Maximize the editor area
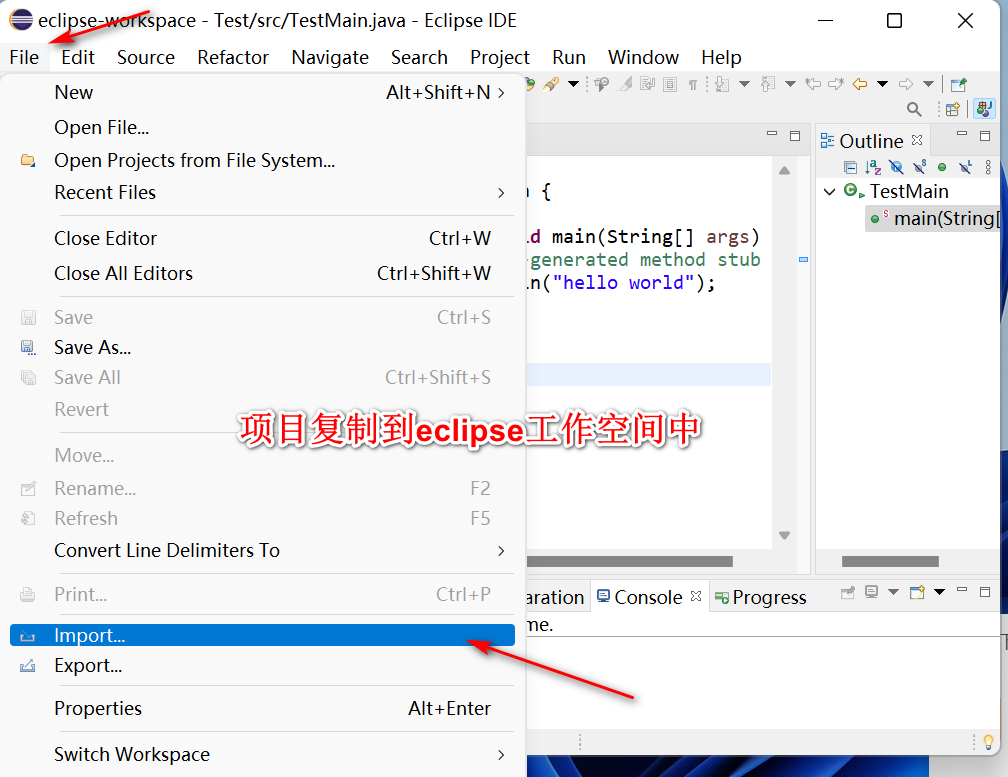Screen dimensions: 1008x777 coord(795,136)
